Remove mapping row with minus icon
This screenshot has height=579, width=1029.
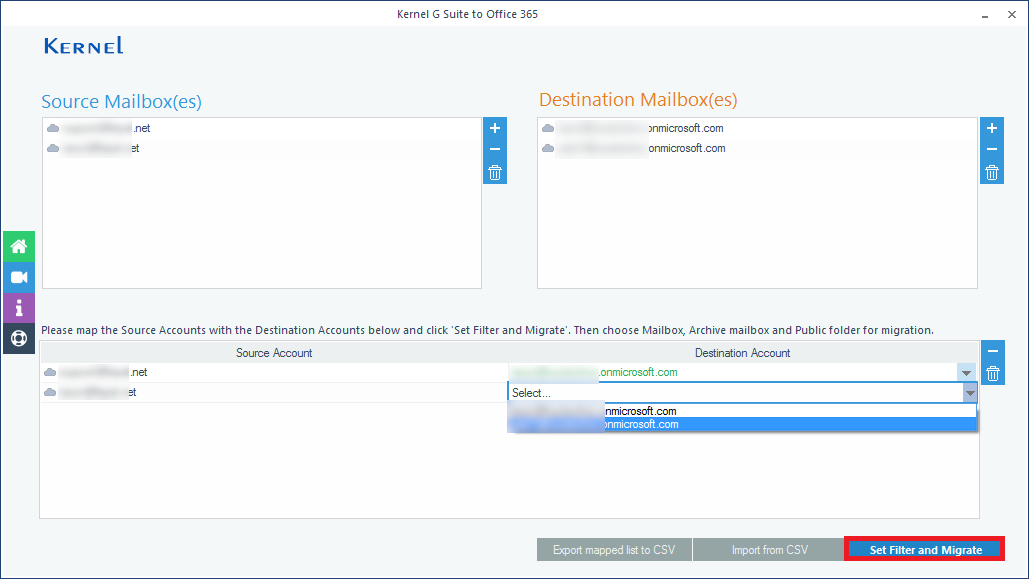click(993, 351)
